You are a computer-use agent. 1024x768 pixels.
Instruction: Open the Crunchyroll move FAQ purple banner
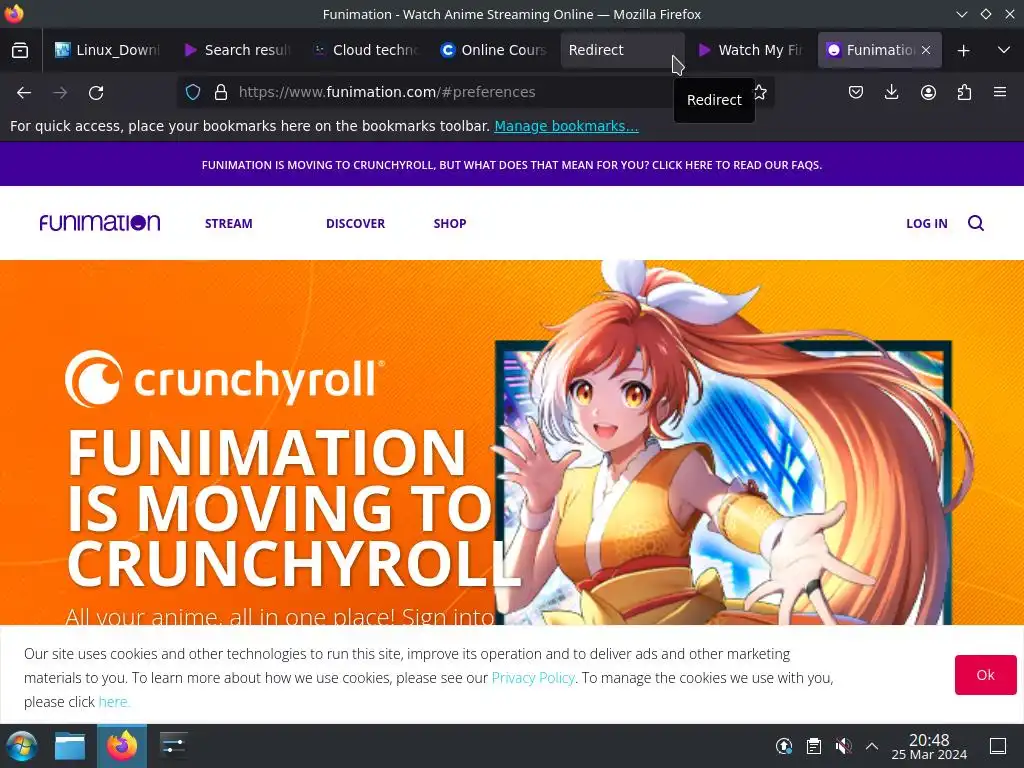pos(512,165)
